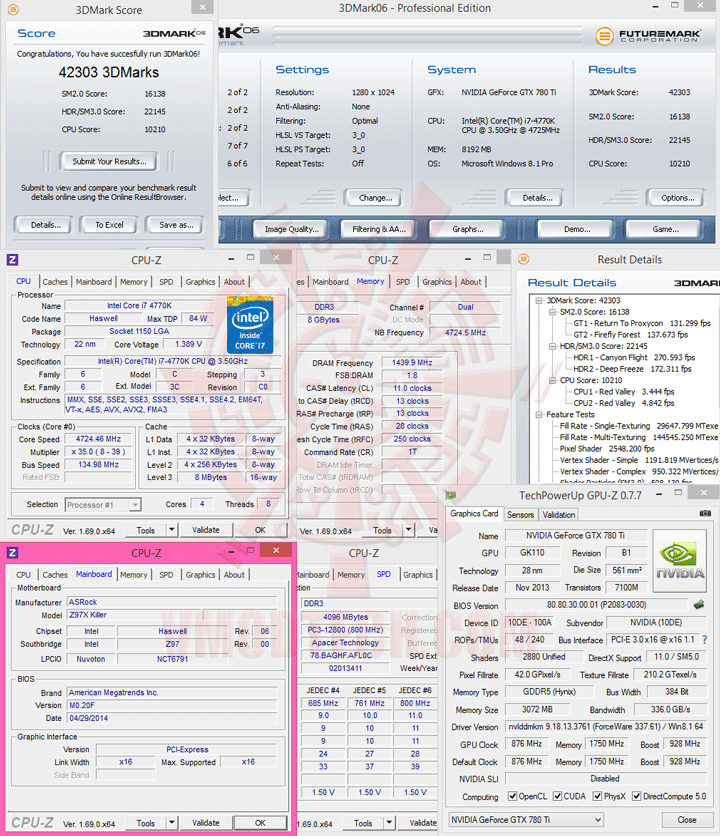Screen dimensions: 720x836
Task: Open the About tab in Mainboard CPU-Z window
Action: 234,575
